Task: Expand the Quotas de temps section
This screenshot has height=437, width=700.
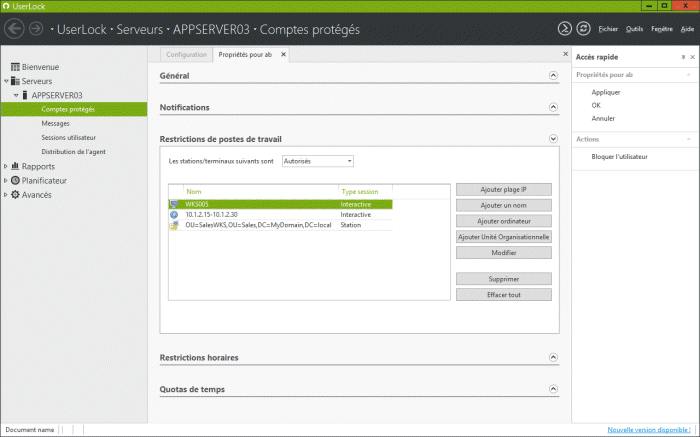Action: (553, 389)
